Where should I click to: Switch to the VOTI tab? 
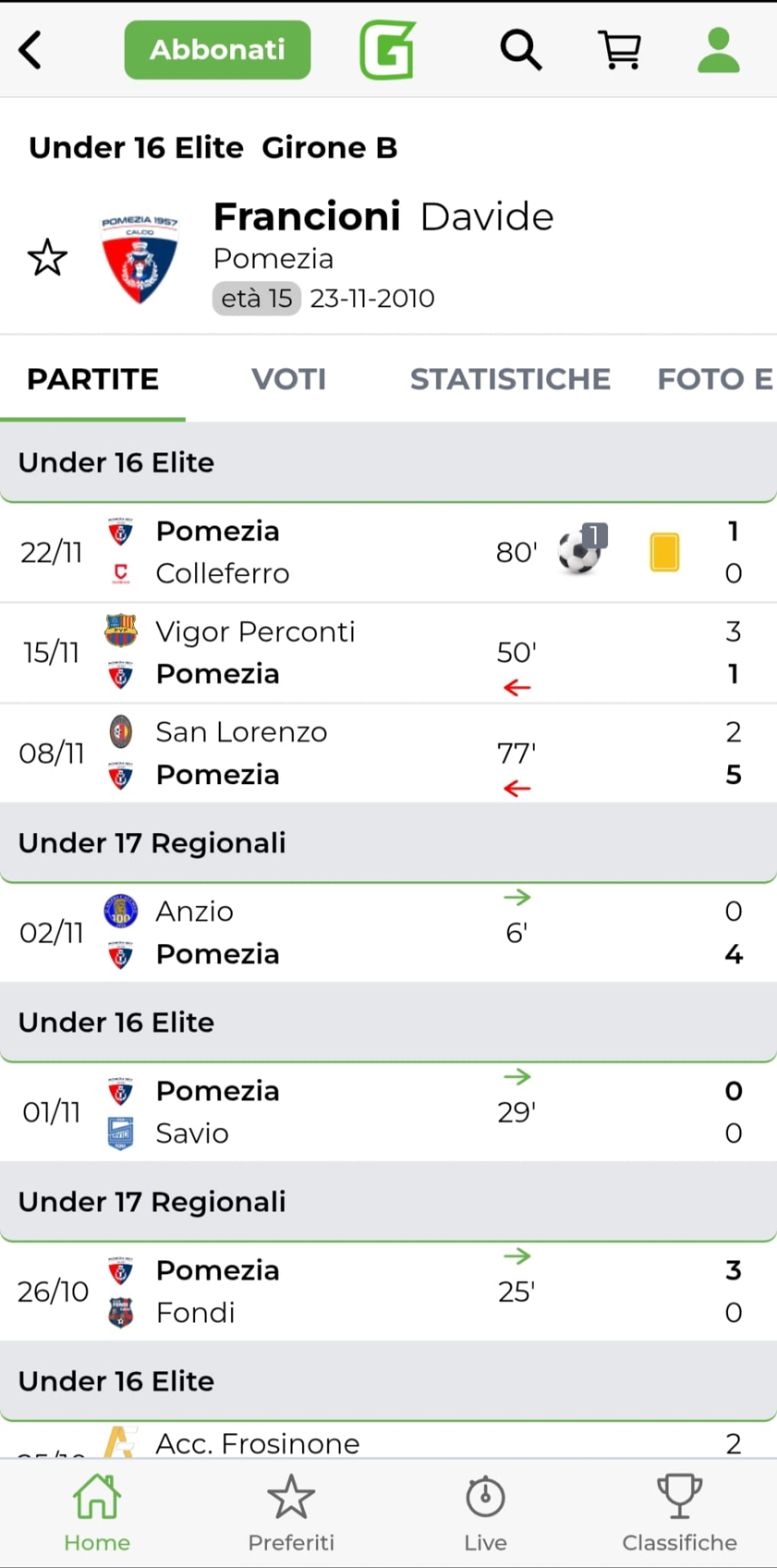click(288, 379)
